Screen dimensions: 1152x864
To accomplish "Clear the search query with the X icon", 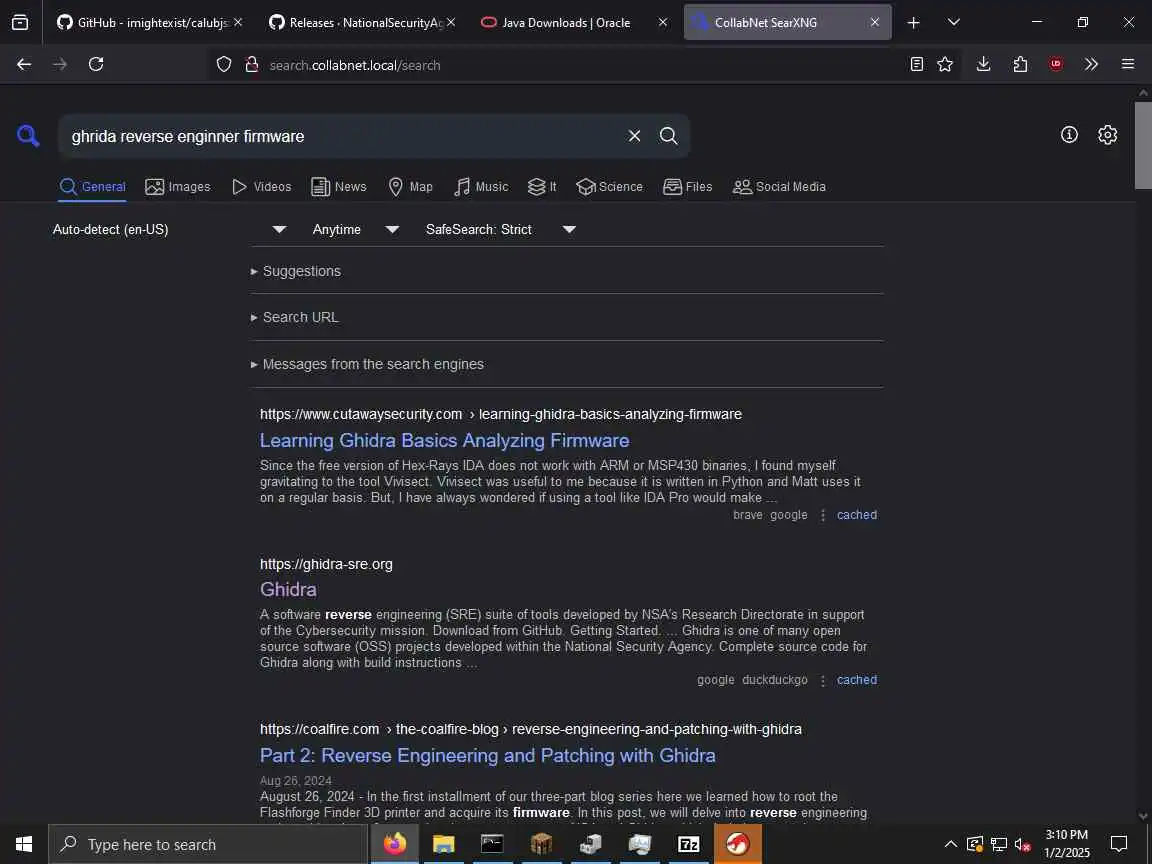I will (634, 136).
